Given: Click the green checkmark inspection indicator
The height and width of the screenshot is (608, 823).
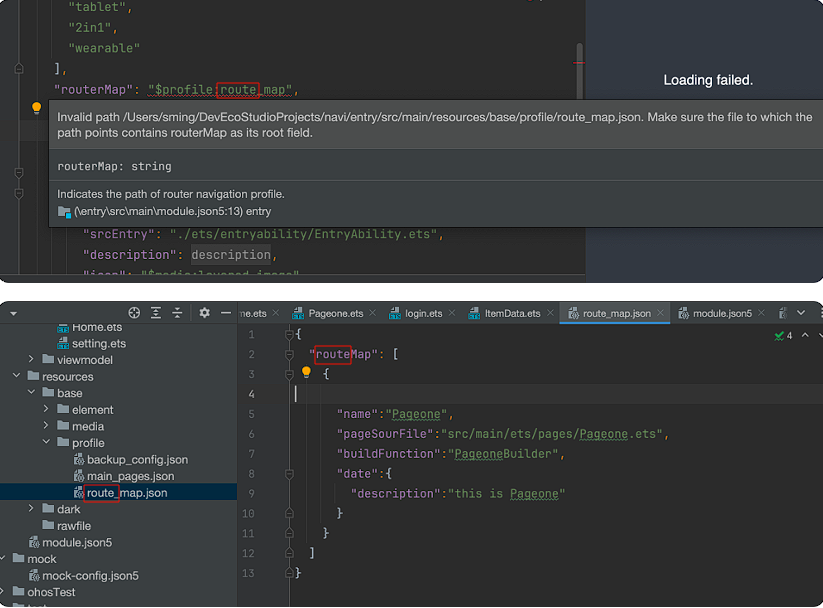Looking at the screenshot, I should point(779,335).
